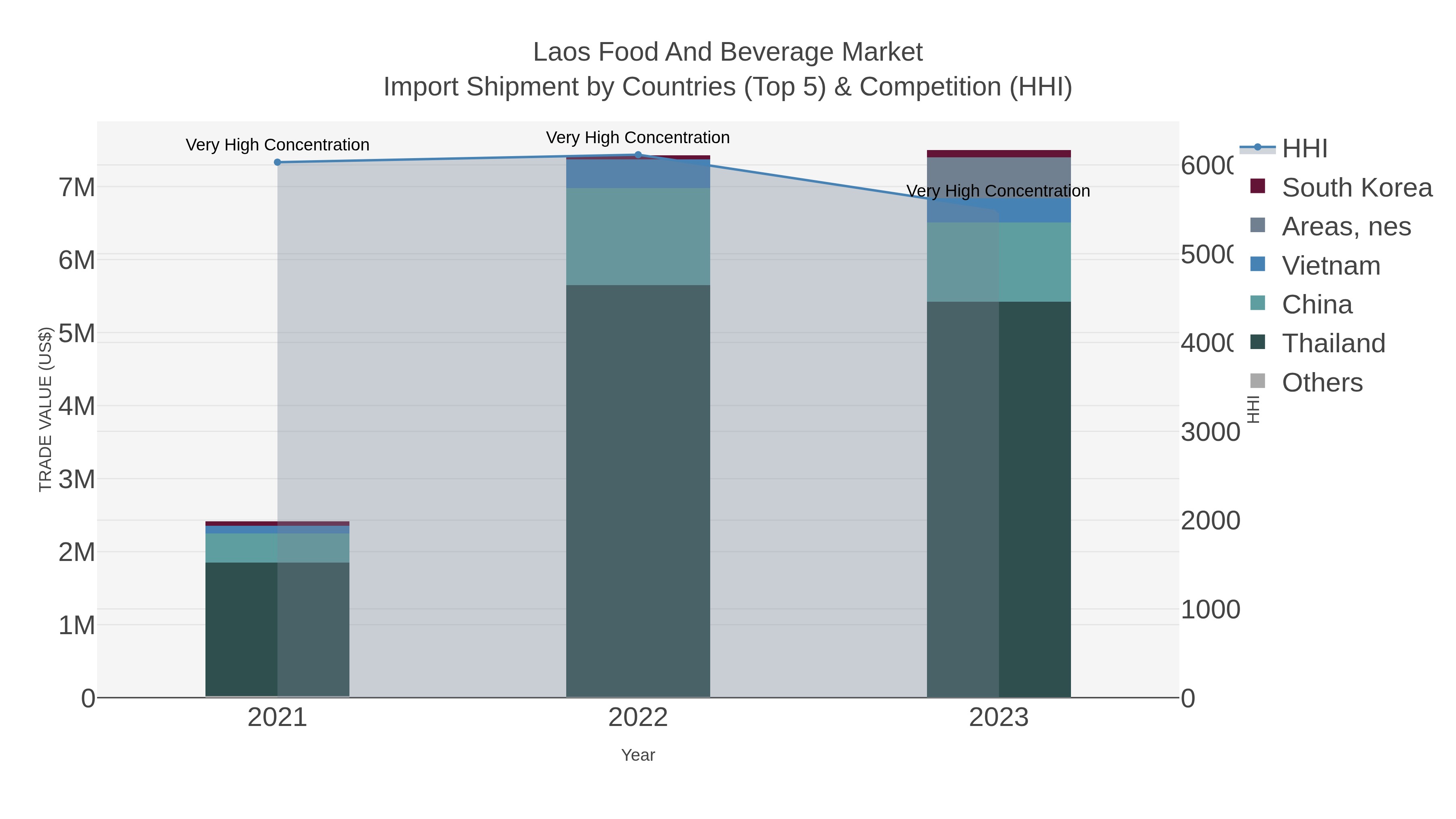Click the Very High Concentration label above 2022
This screenshot has height=819, width=1456.
[638, 138]
